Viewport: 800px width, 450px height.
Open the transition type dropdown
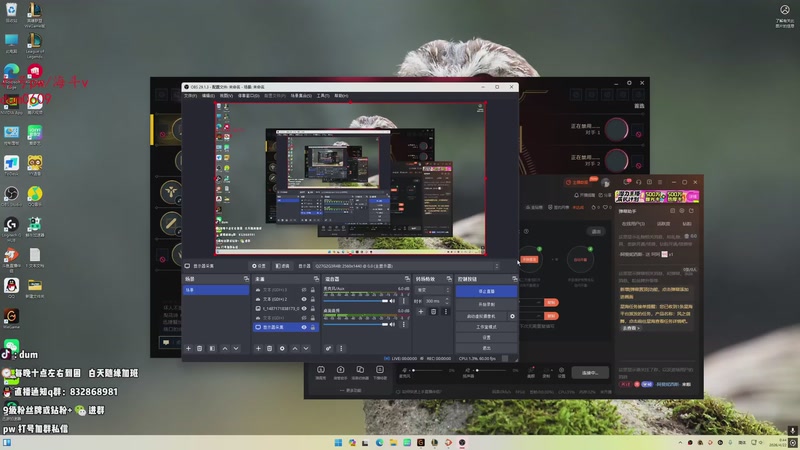pyautogui.click(x=433, y=290)
